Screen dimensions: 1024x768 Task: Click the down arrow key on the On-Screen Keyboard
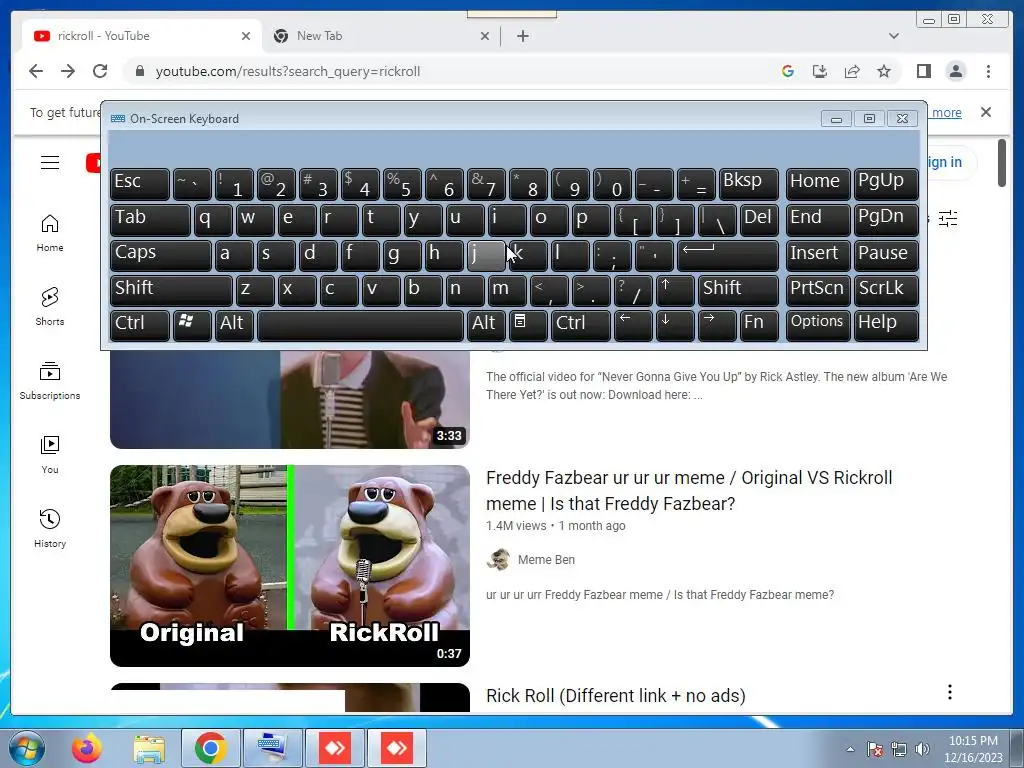(675, 325)
